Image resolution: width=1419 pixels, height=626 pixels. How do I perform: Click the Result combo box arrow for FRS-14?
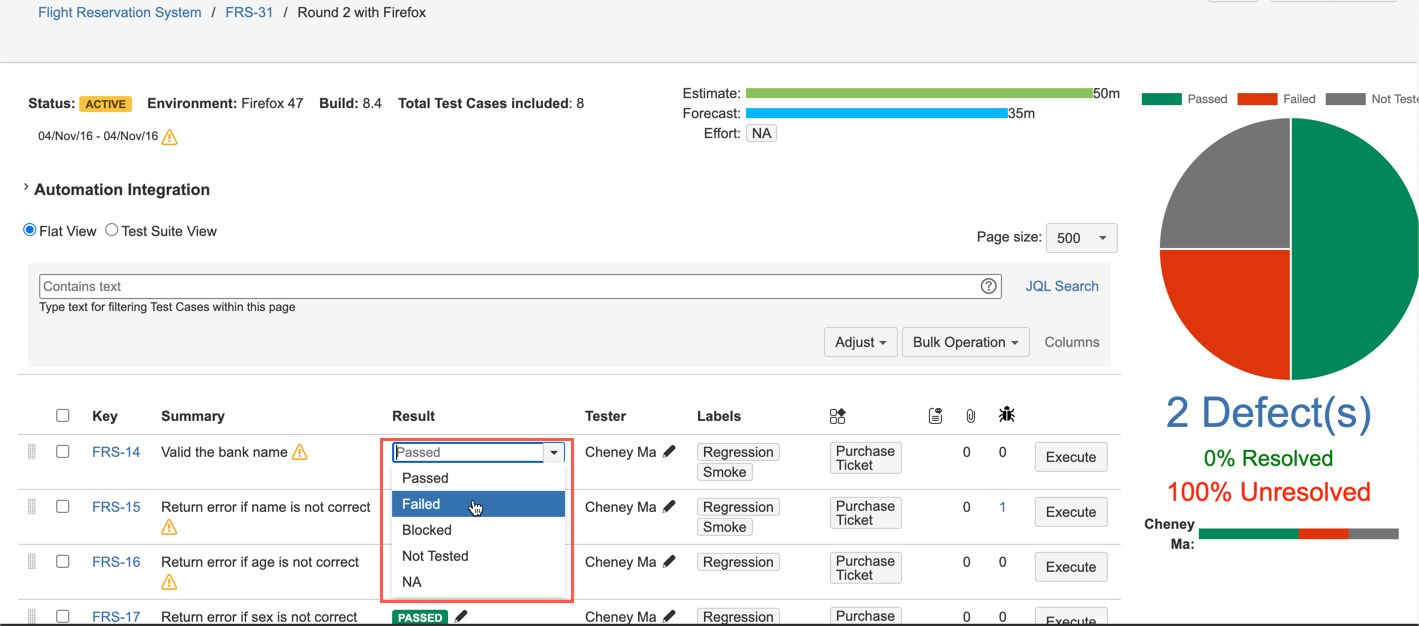pos(554,453)
